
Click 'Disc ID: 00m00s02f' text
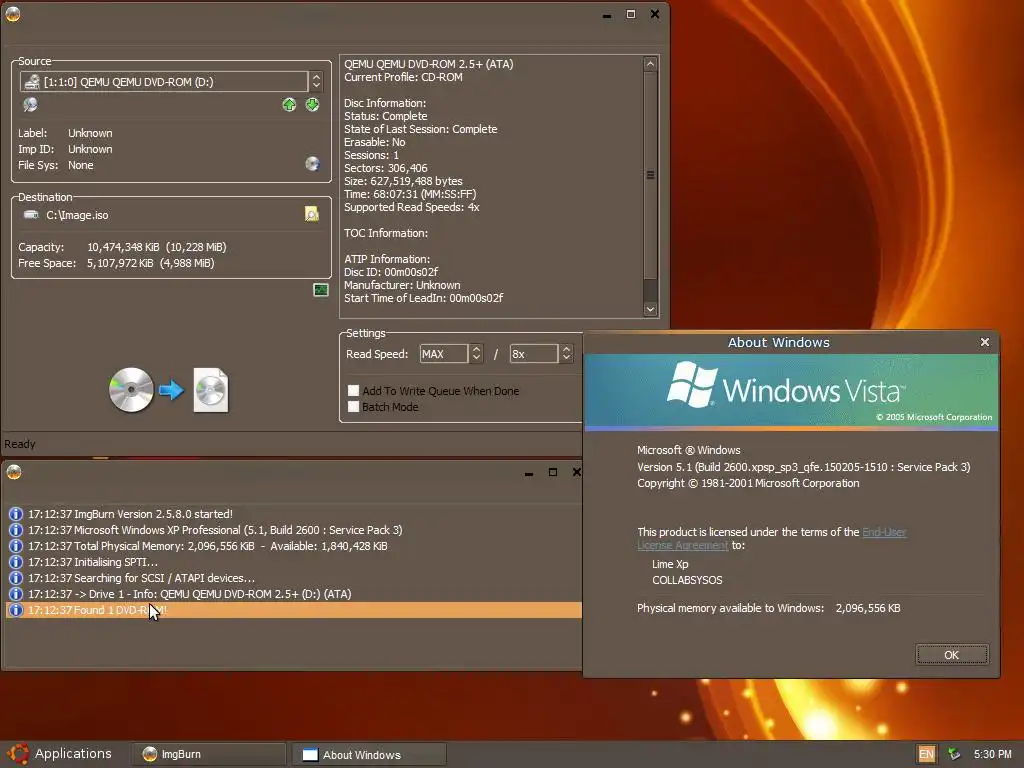tap(391, 272)
